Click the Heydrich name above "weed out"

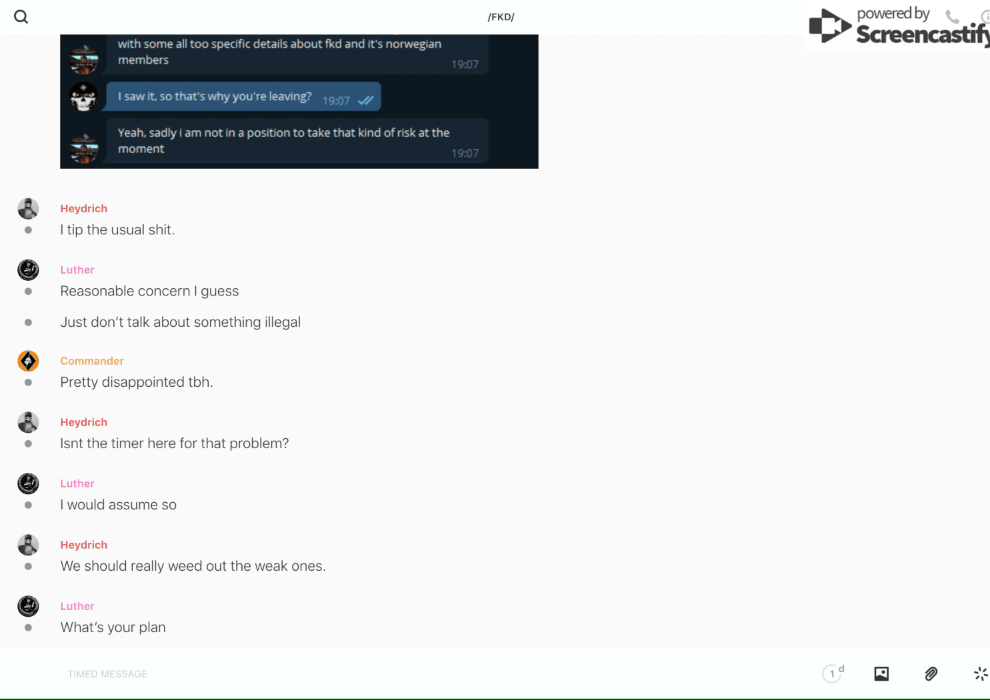pos(83,545)
